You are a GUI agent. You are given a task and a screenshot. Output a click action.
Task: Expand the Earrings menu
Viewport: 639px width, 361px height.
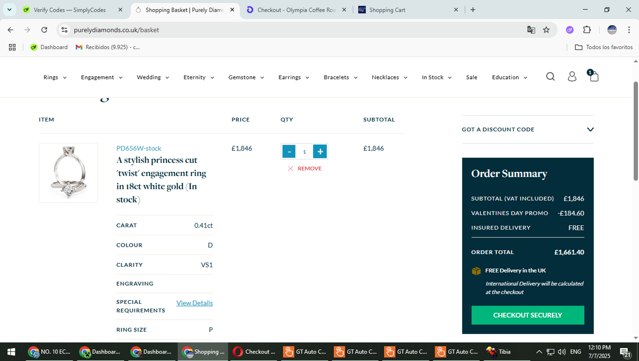coord(294,77)
